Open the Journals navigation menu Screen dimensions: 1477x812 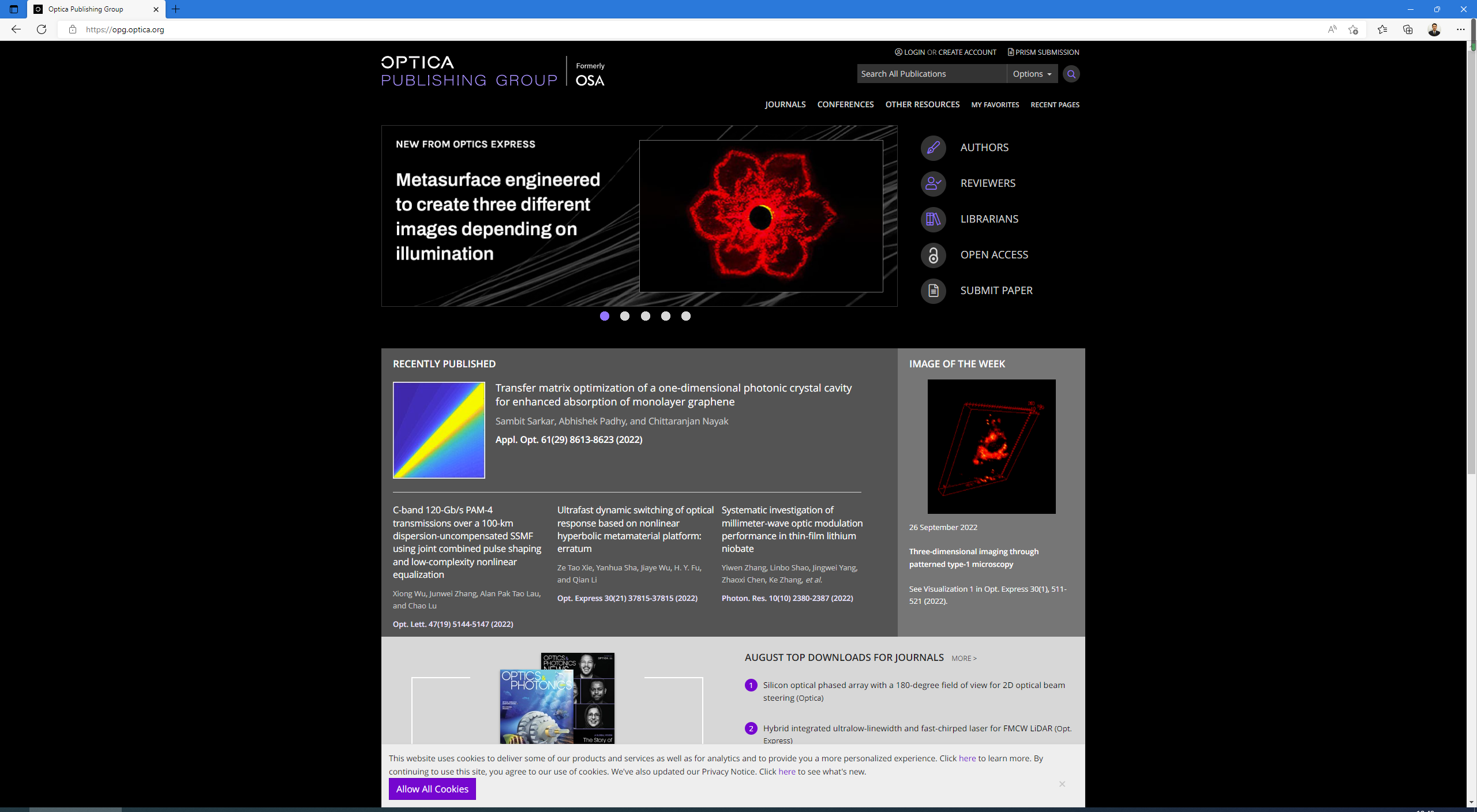[x=785, y=104]
